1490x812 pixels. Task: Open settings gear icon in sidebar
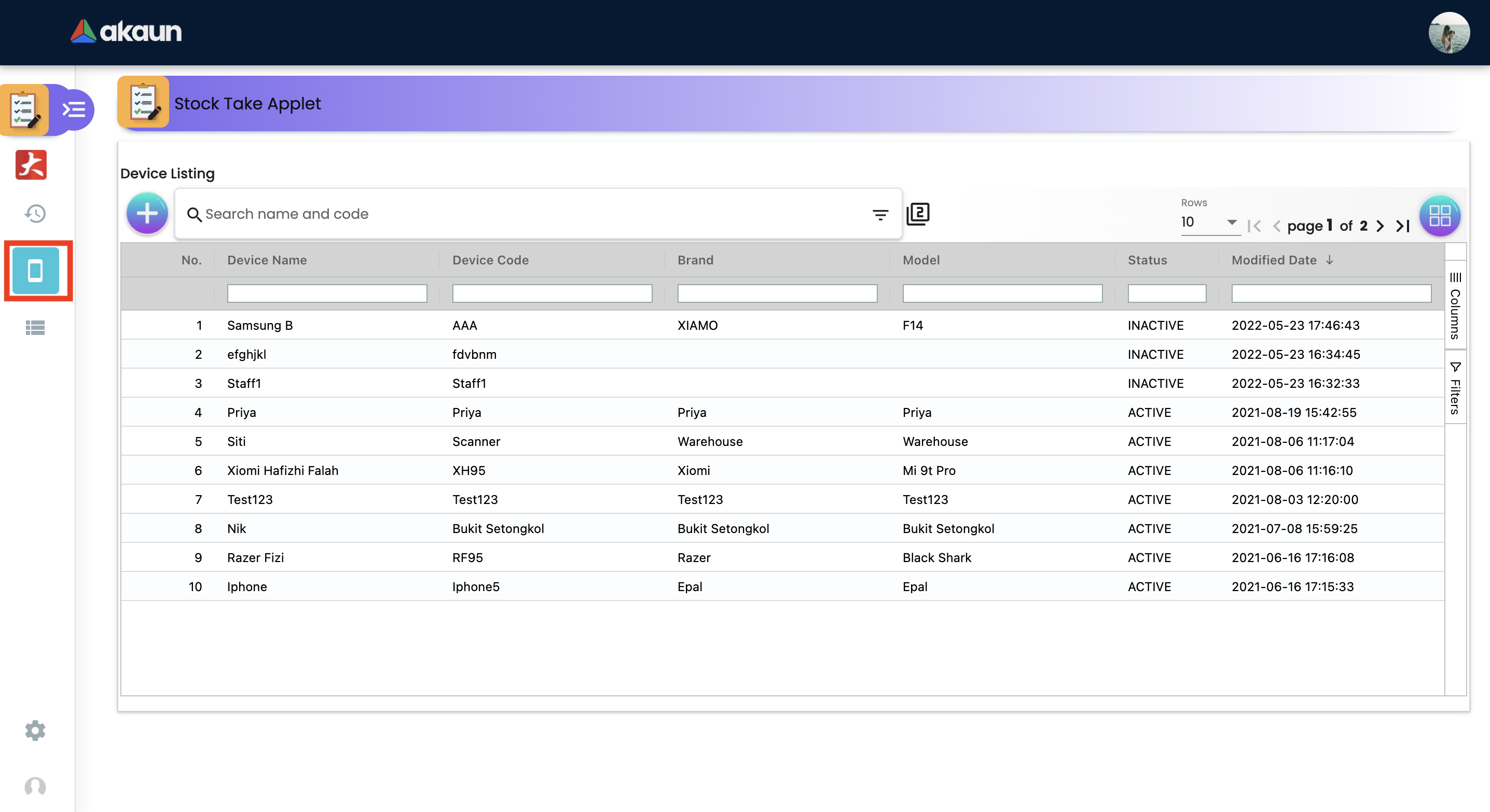pos(35,731)
